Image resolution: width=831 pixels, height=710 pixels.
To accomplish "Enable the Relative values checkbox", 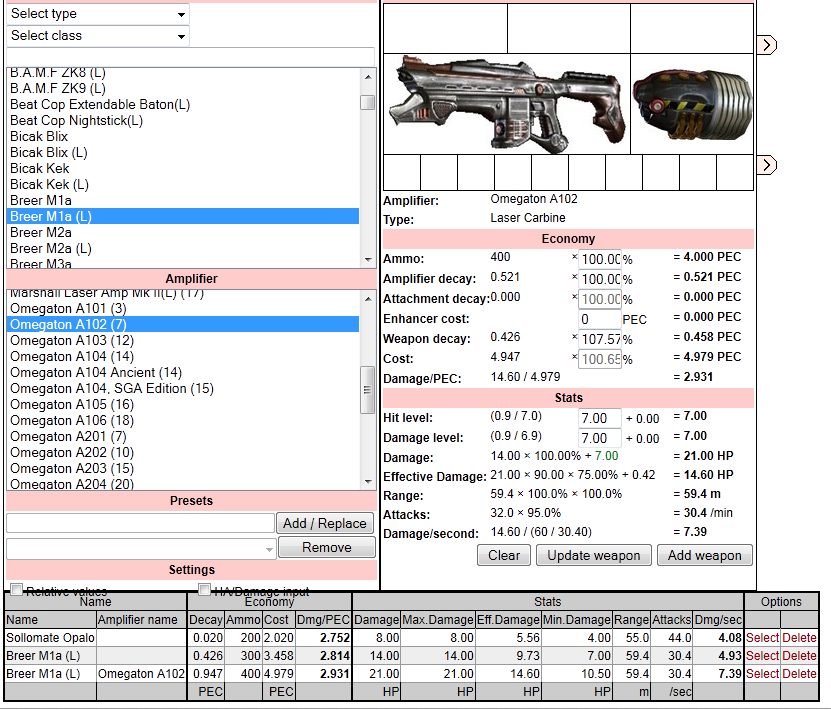I will tap(16, 590).
